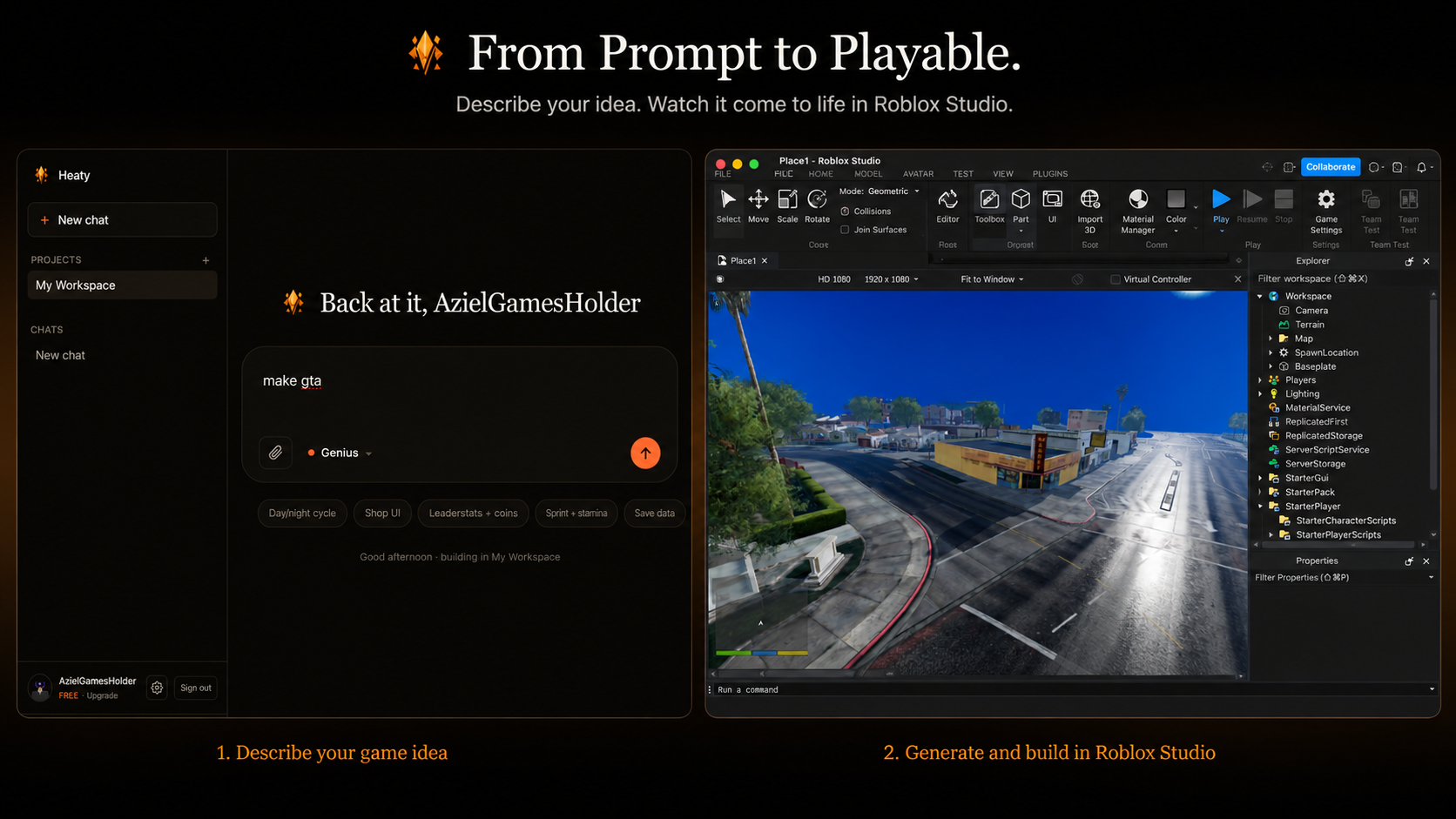Screen dimensions: 1456x819
Task: Open the Material Manager
Action: (x=1137, y=211)
